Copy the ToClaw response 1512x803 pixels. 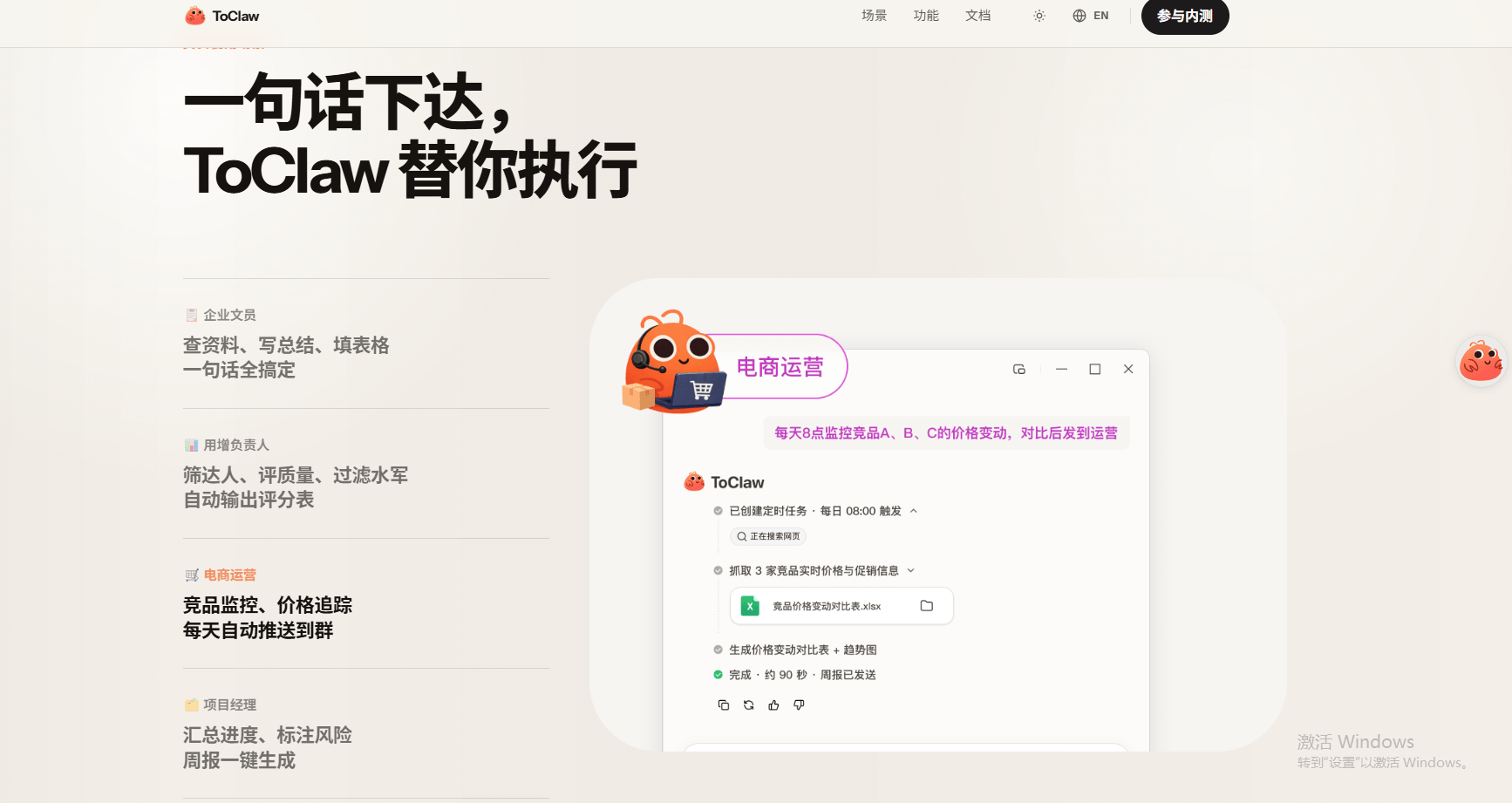pos(723,705)
